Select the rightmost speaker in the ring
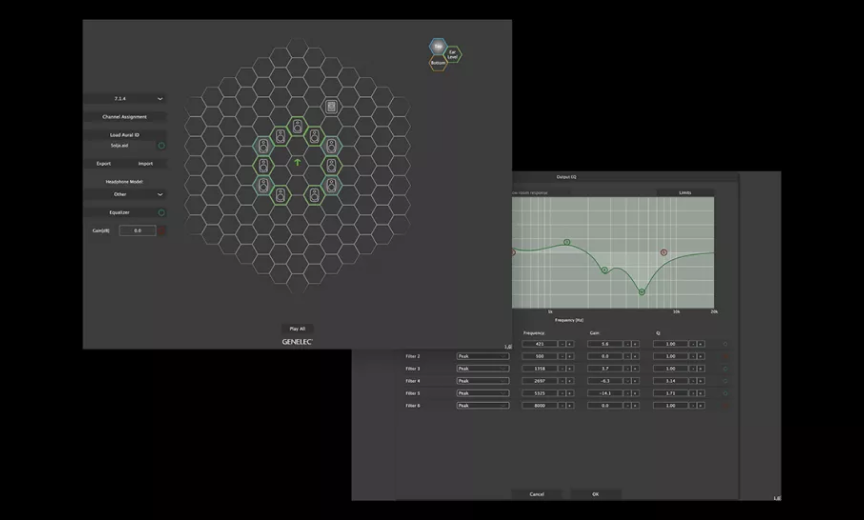Viewport: 864px width, 520px height. (331, 165)
